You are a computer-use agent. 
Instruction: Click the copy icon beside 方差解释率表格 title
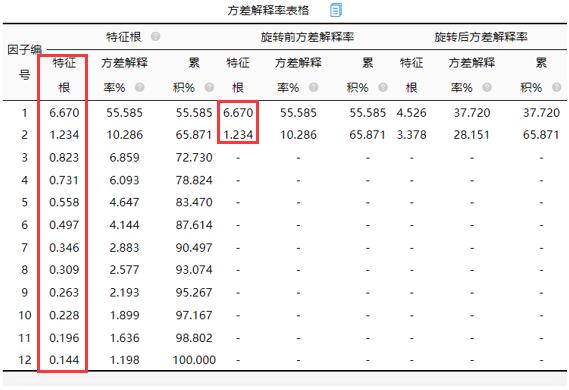[x=336, y=10]
